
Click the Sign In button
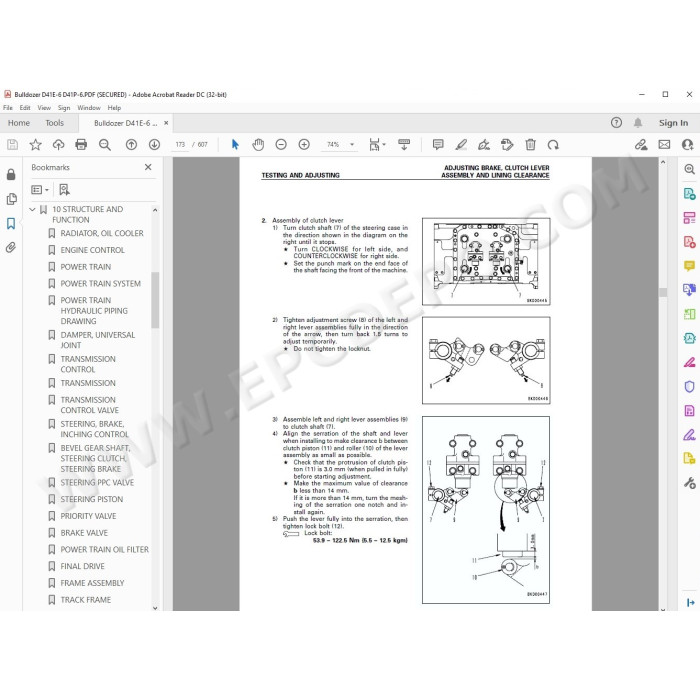(673, 123)
